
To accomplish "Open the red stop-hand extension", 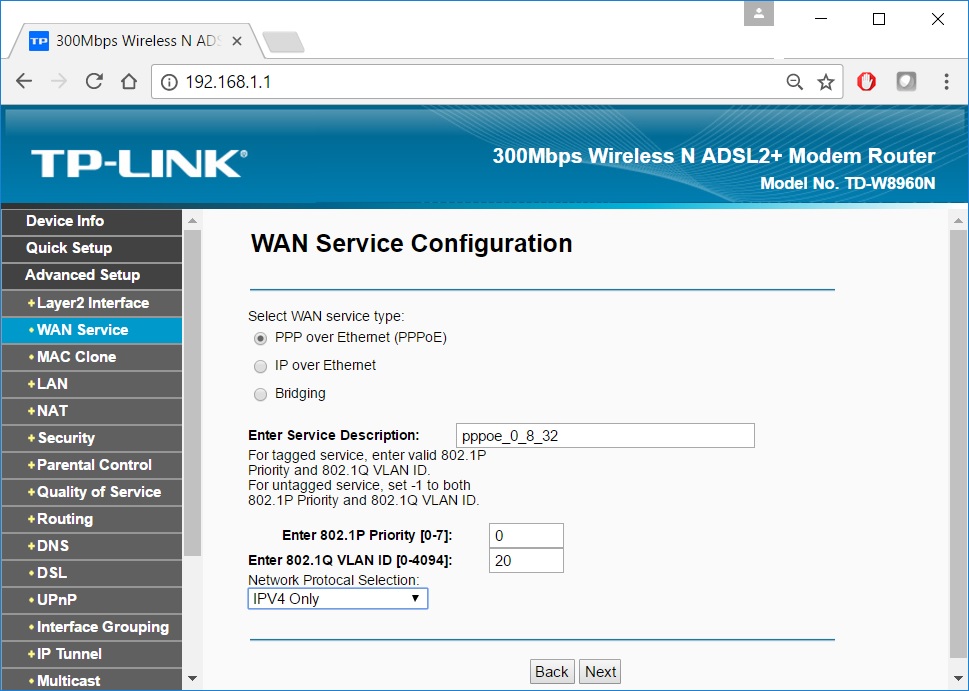I will 866,82.
